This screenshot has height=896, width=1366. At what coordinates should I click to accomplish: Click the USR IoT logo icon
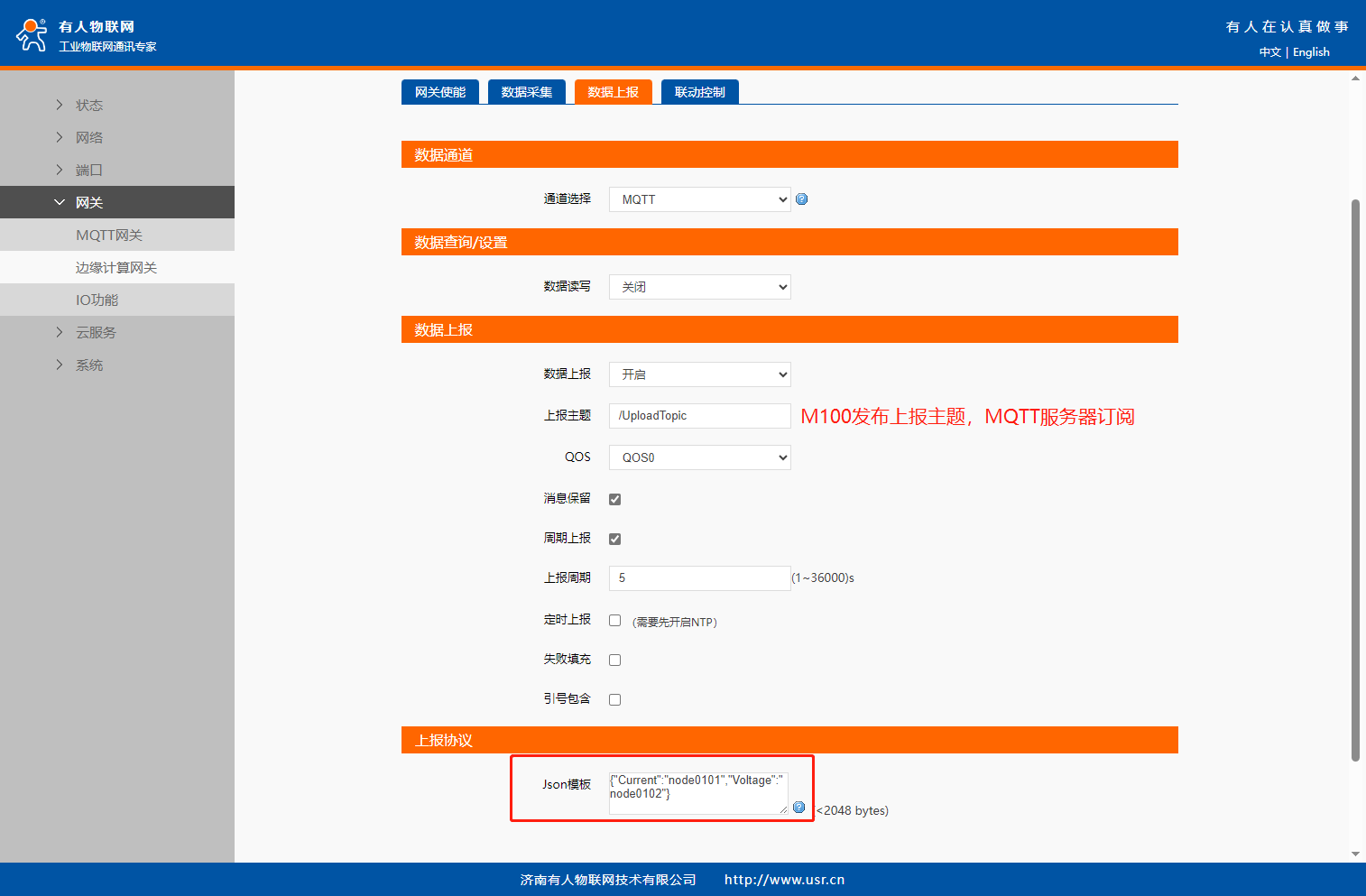tap(32, 34)
